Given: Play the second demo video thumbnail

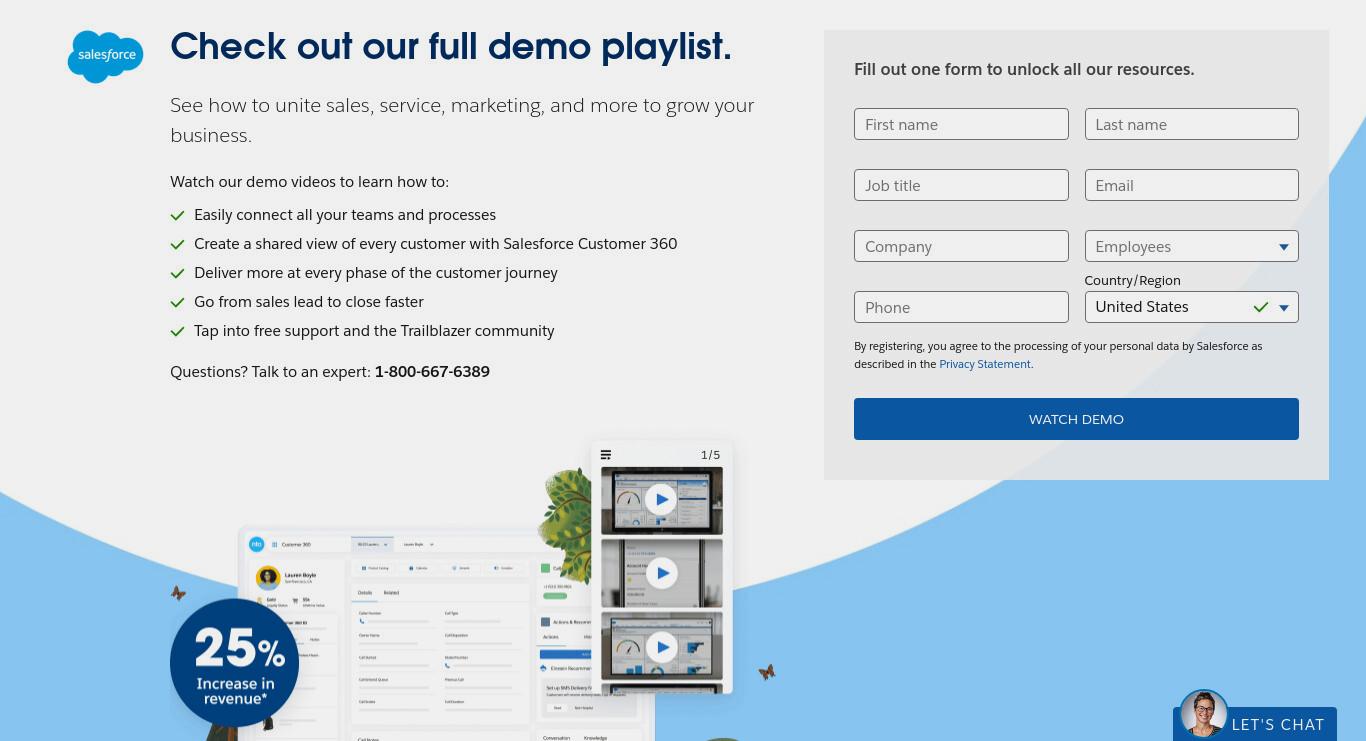Looking at the screenshot, I should pos(661,573).
